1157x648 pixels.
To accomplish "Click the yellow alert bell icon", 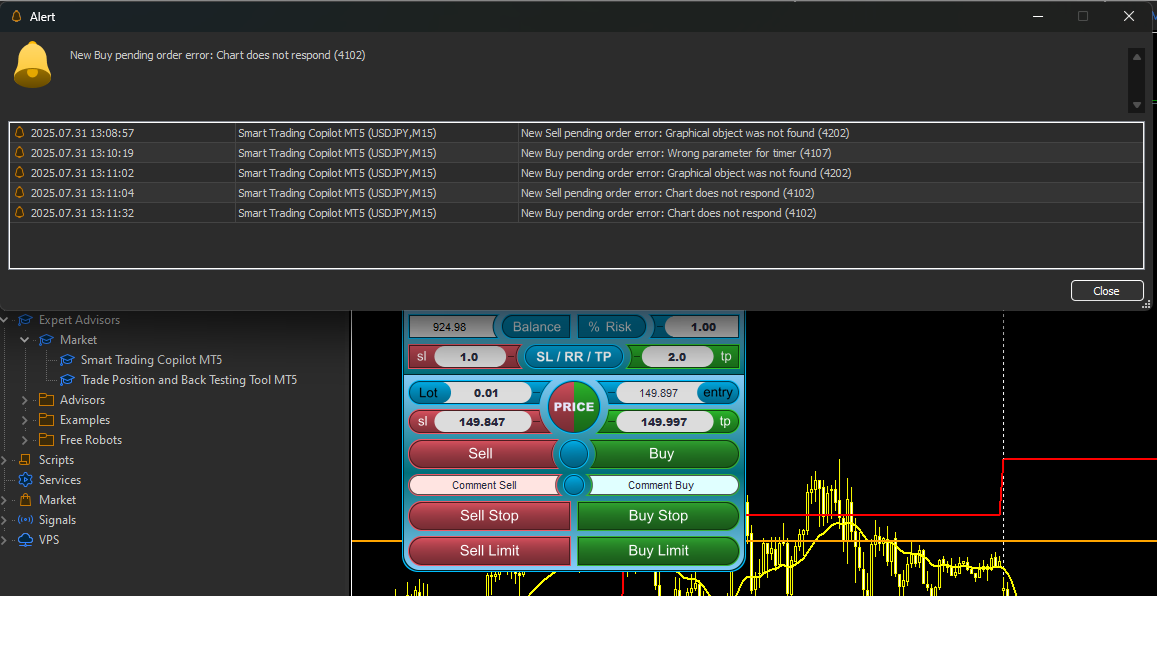I will (32, 65).
